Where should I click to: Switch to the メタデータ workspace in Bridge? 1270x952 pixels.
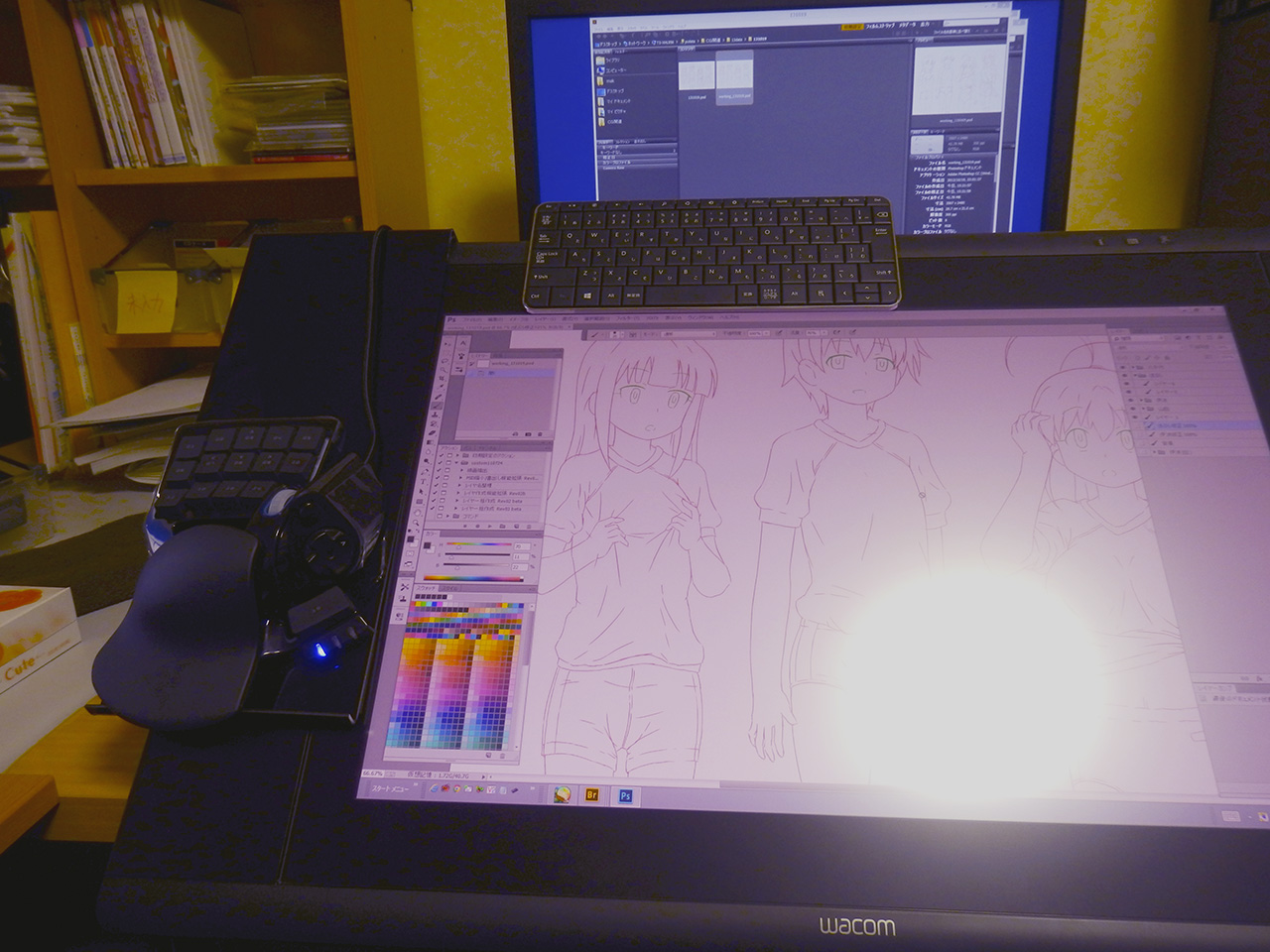pyautogui.click(x=908, y=26)
